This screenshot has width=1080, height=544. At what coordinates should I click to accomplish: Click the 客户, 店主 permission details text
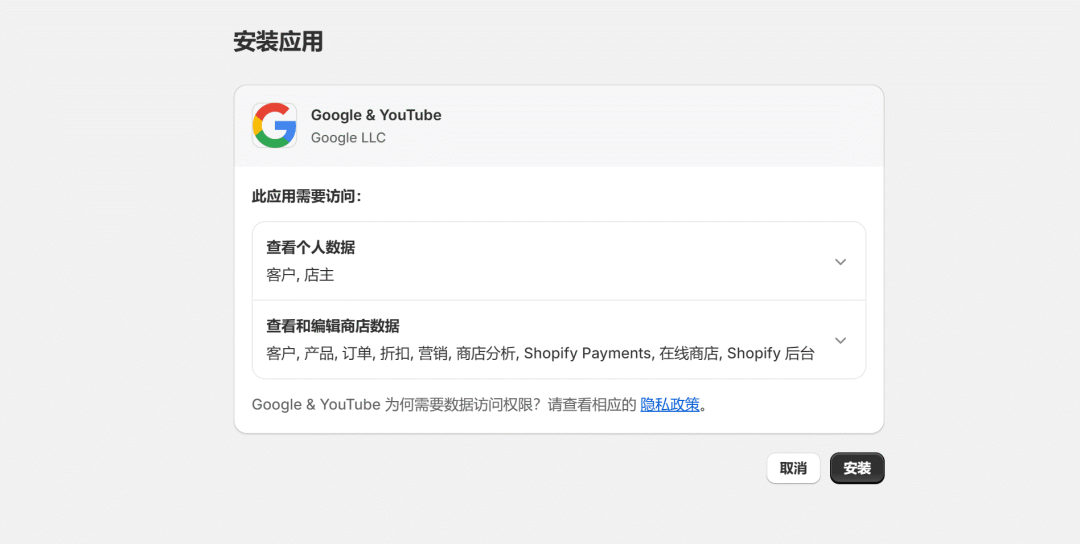click(300, 275)
